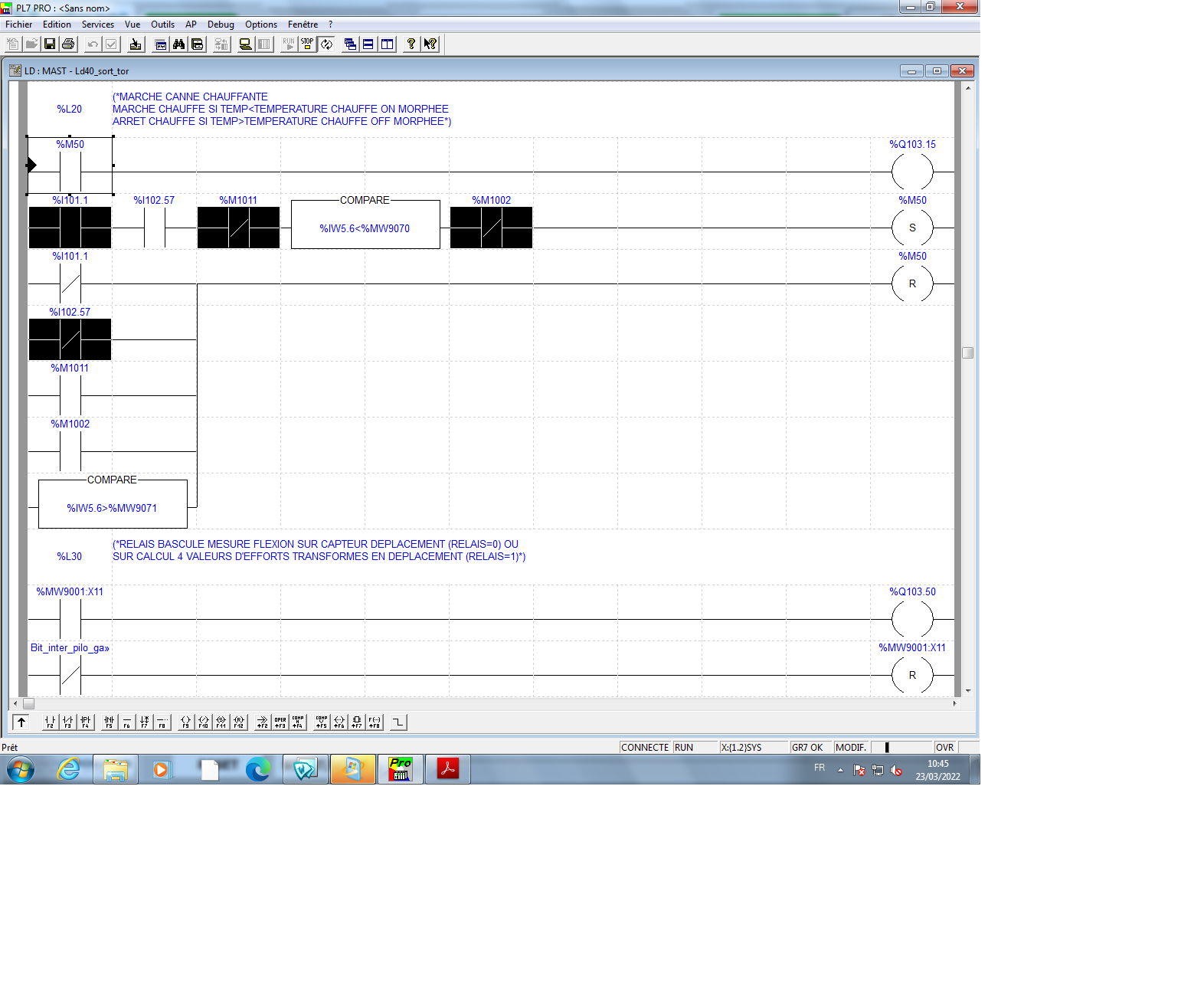Open the Services menu
The image size is (1204, 999).
coord(98,25)
